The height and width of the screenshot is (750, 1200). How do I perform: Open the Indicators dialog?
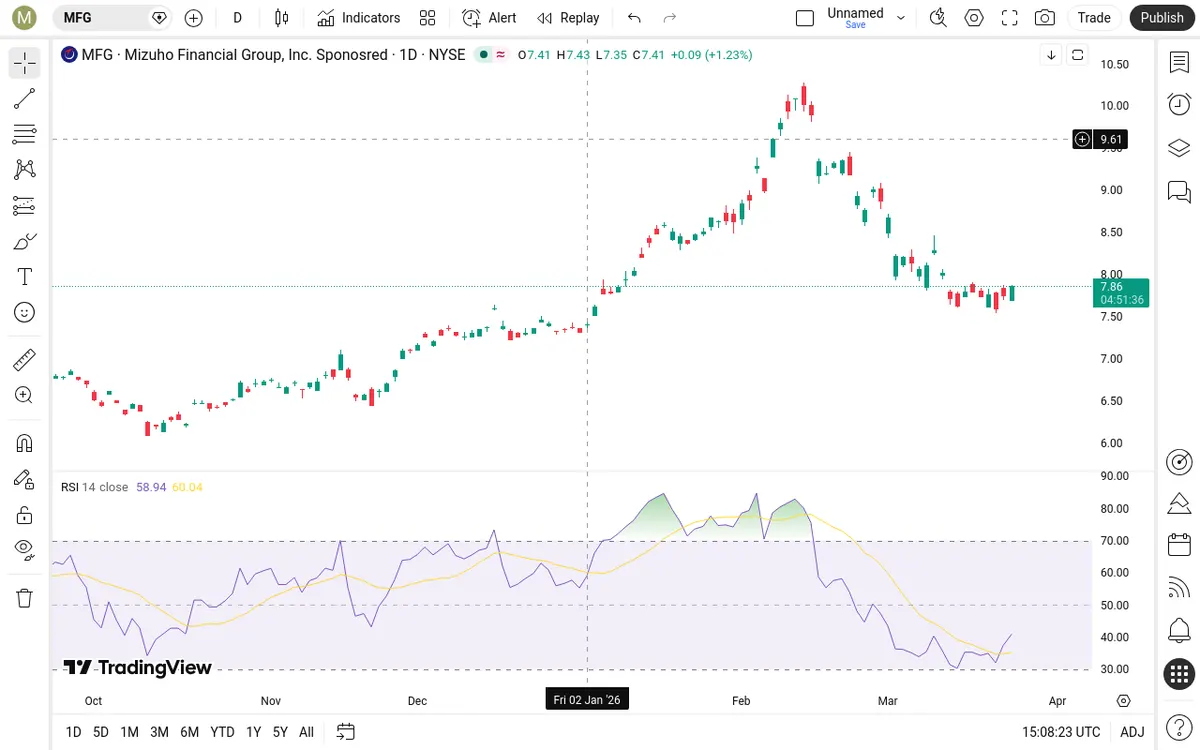(359, 18)
